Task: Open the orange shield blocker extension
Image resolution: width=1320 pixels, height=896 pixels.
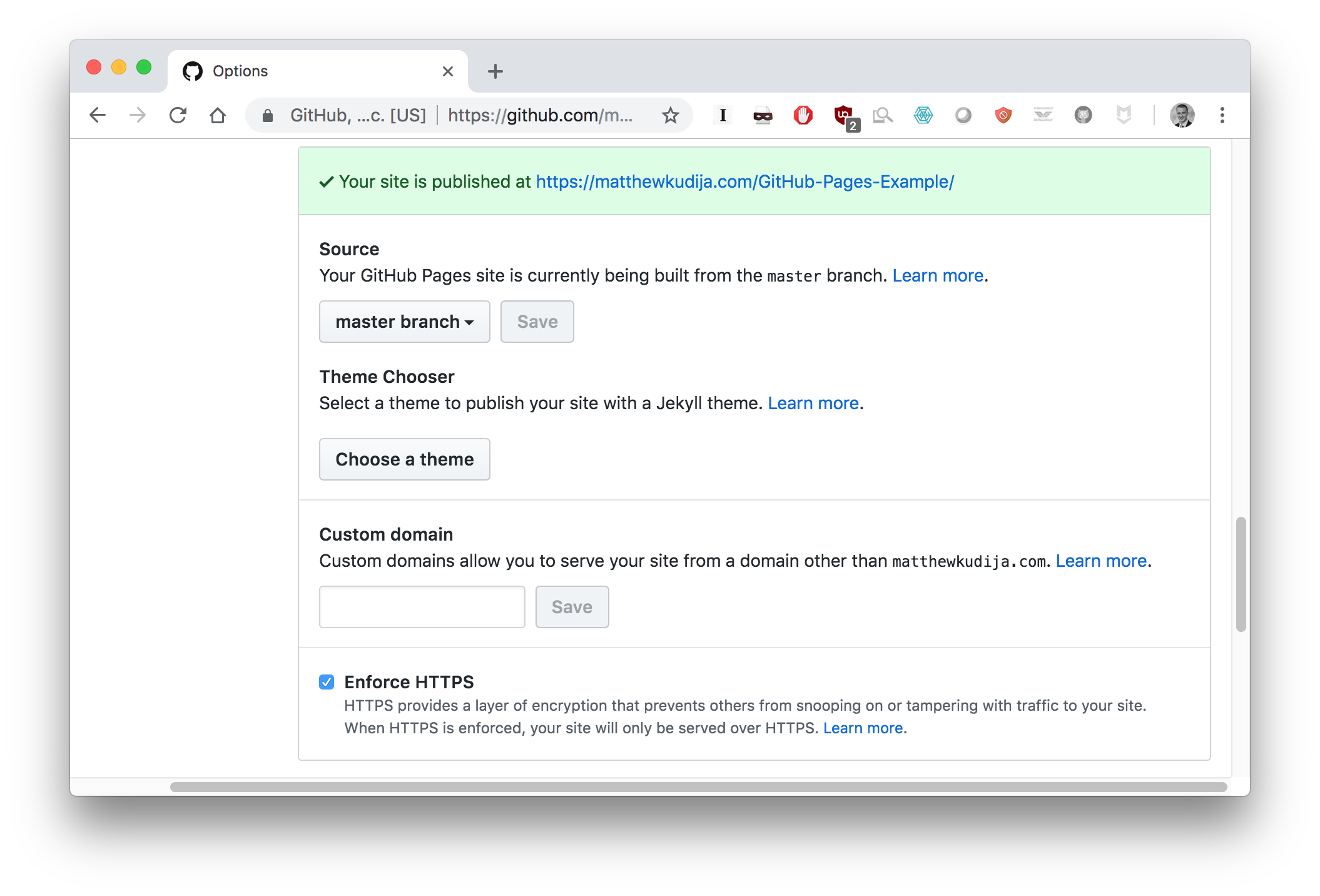Action: 1003,115
